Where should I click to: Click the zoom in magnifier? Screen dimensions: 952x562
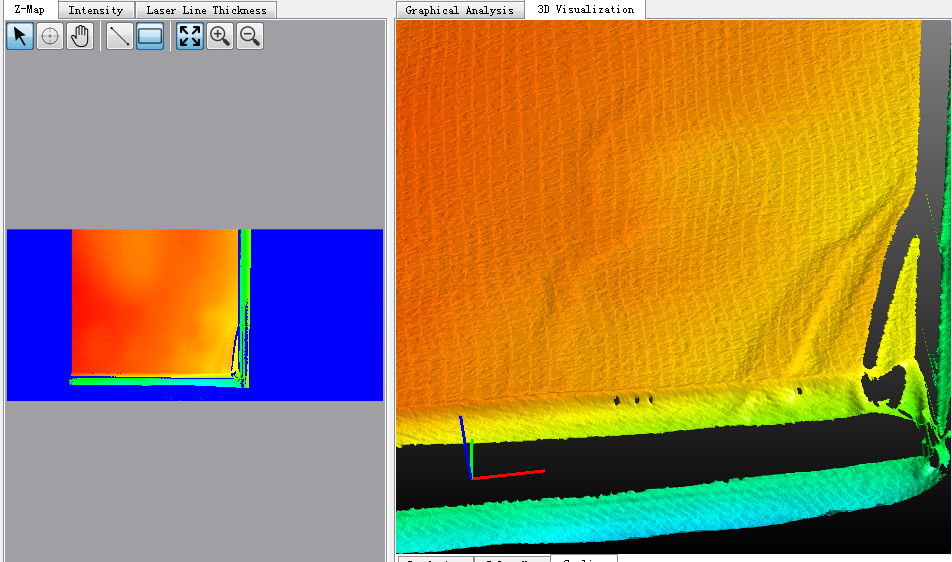tap(220, 37)
